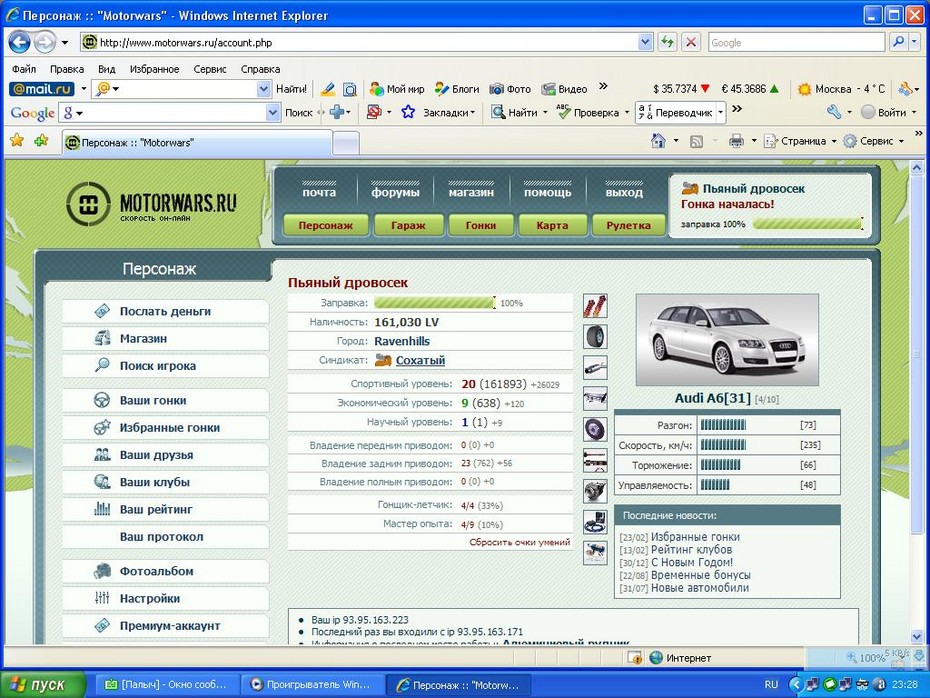Click the Stop loading X icon
Screen dimensions: 930x698
click(691, 42)
